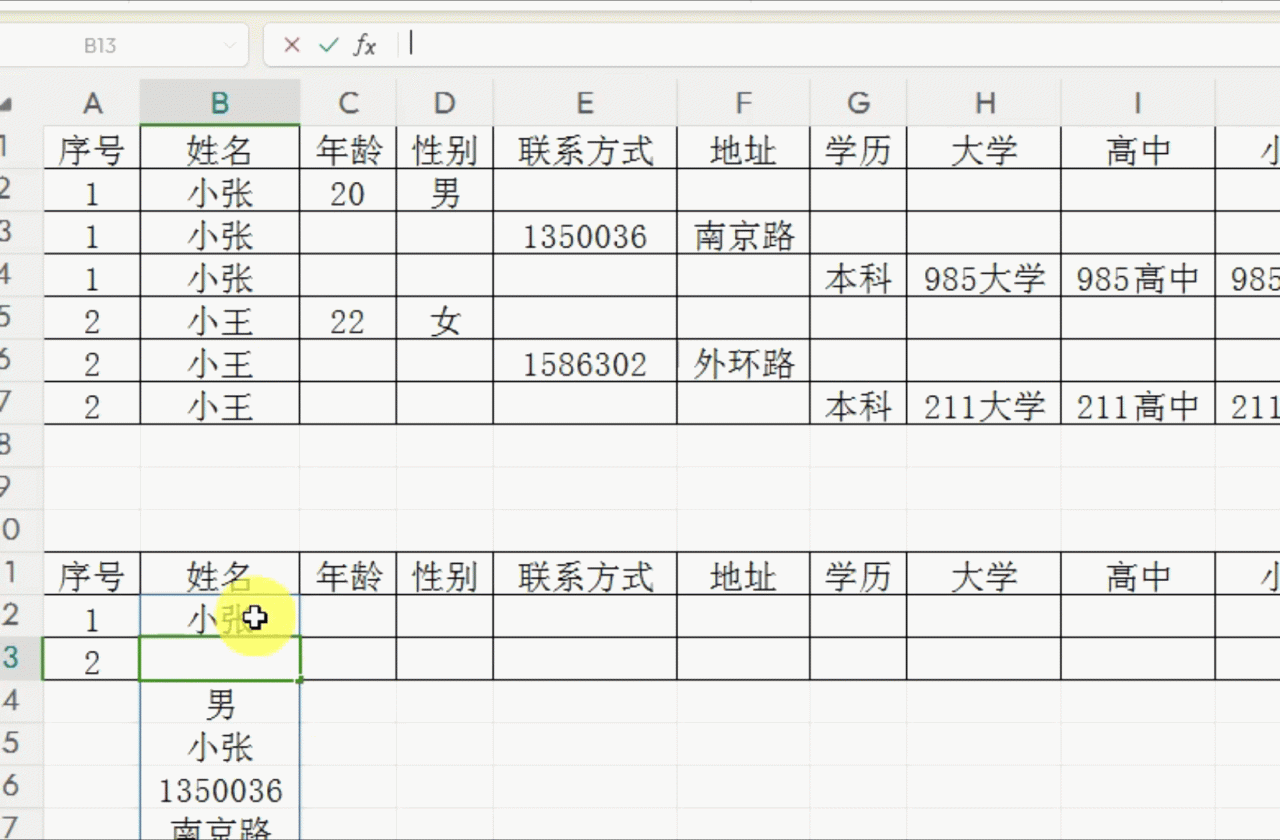The width and height of the screenshot is (1280, 840).
Task: Select column H header
Action: (985, 103)
